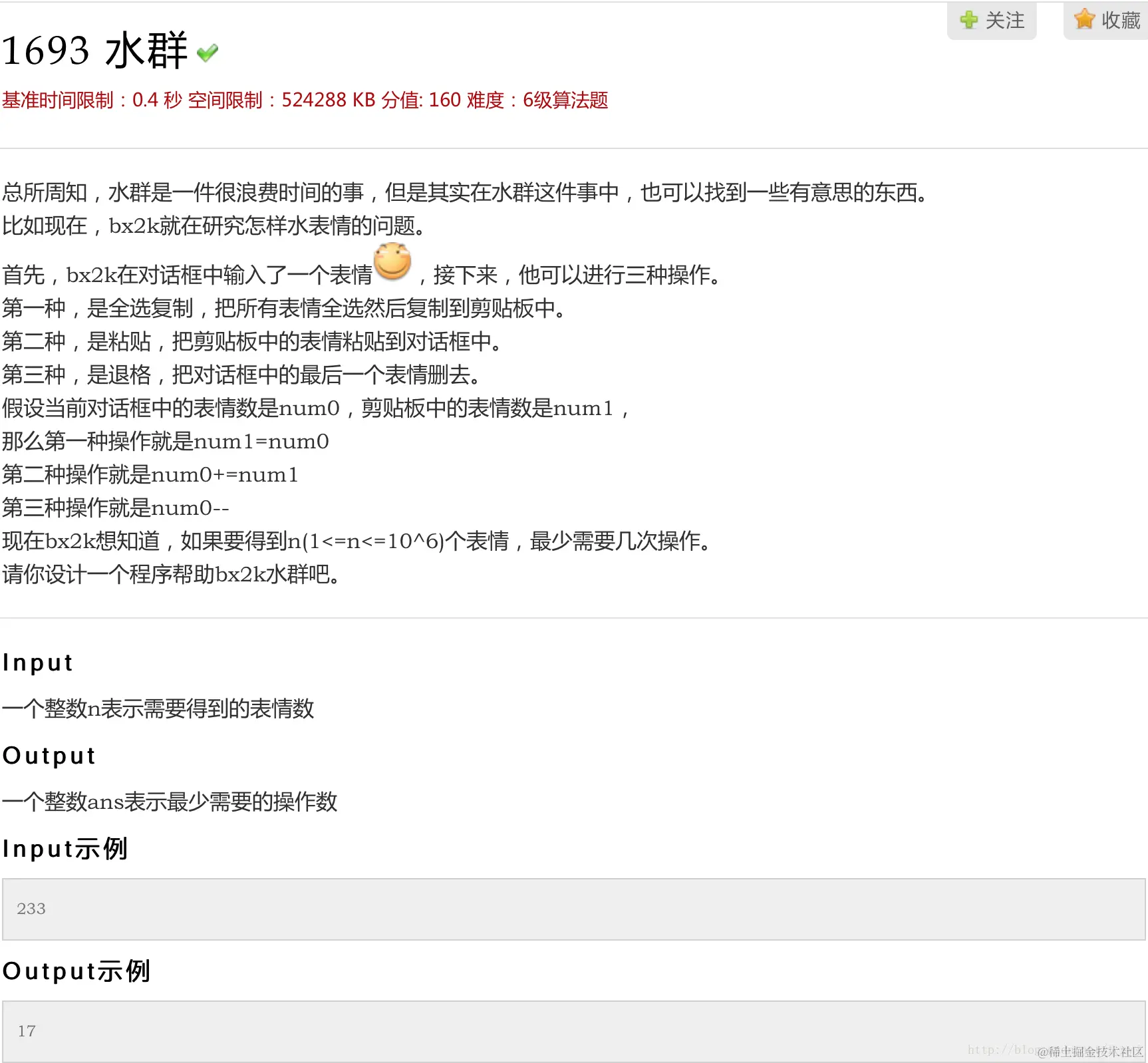
Task: Click the line beginning 第二种，是粘贴
Action: tap(252, 342)
